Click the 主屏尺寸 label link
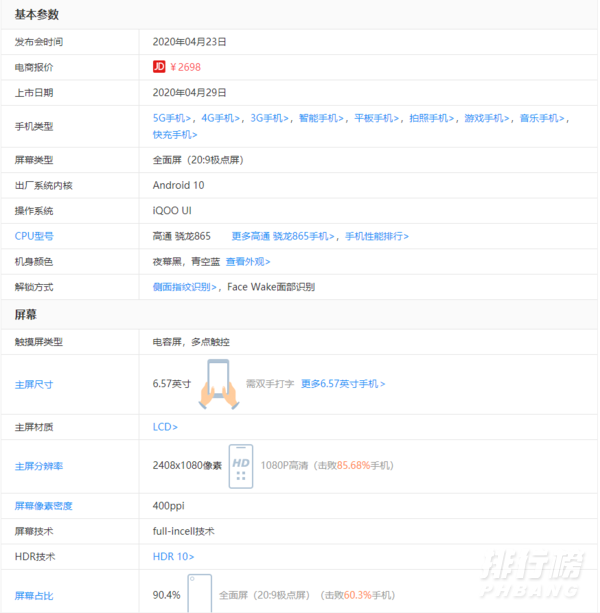Viewport: 600px width, 613px height. pos(34,385)
